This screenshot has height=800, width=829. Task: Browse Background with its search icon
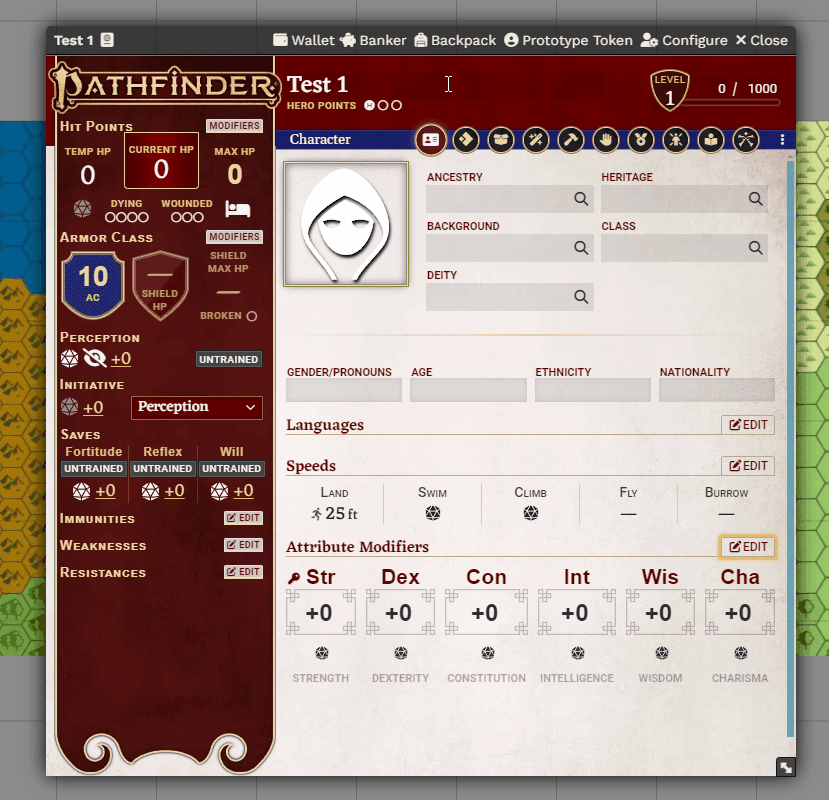point(581,247)
